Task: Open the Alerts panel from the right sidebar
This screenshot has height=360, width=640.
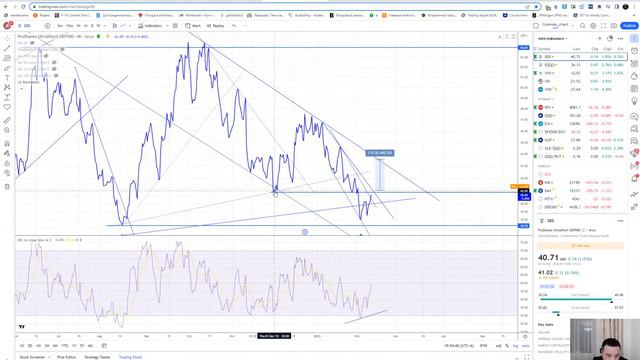Action: pos(634,51)
